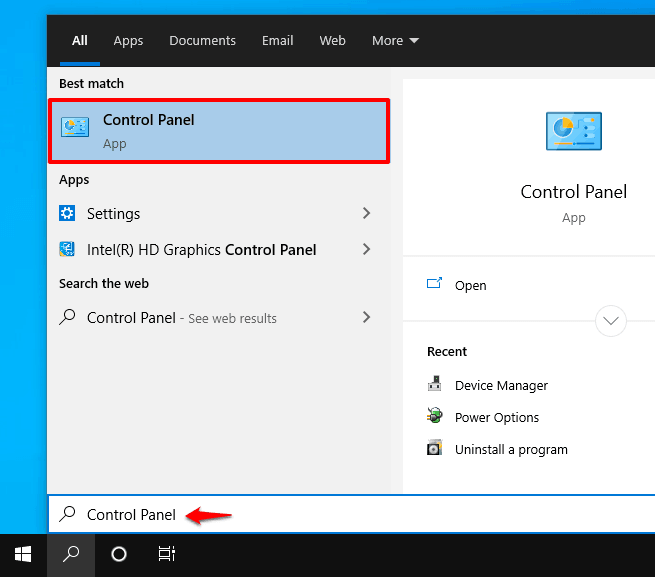655x577 pixels.
Task: Expand more actions with the chevron circle
Action: pos(611,321)
